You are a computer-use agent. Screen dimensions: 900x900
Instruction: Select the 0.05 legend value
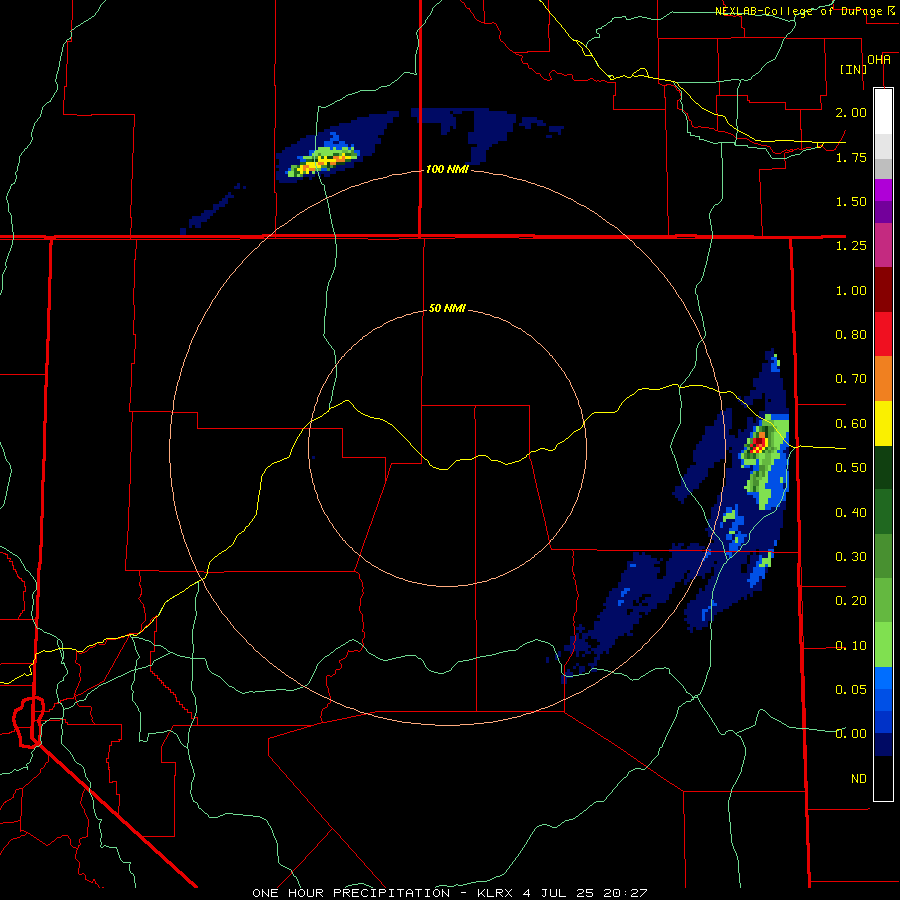851,689
